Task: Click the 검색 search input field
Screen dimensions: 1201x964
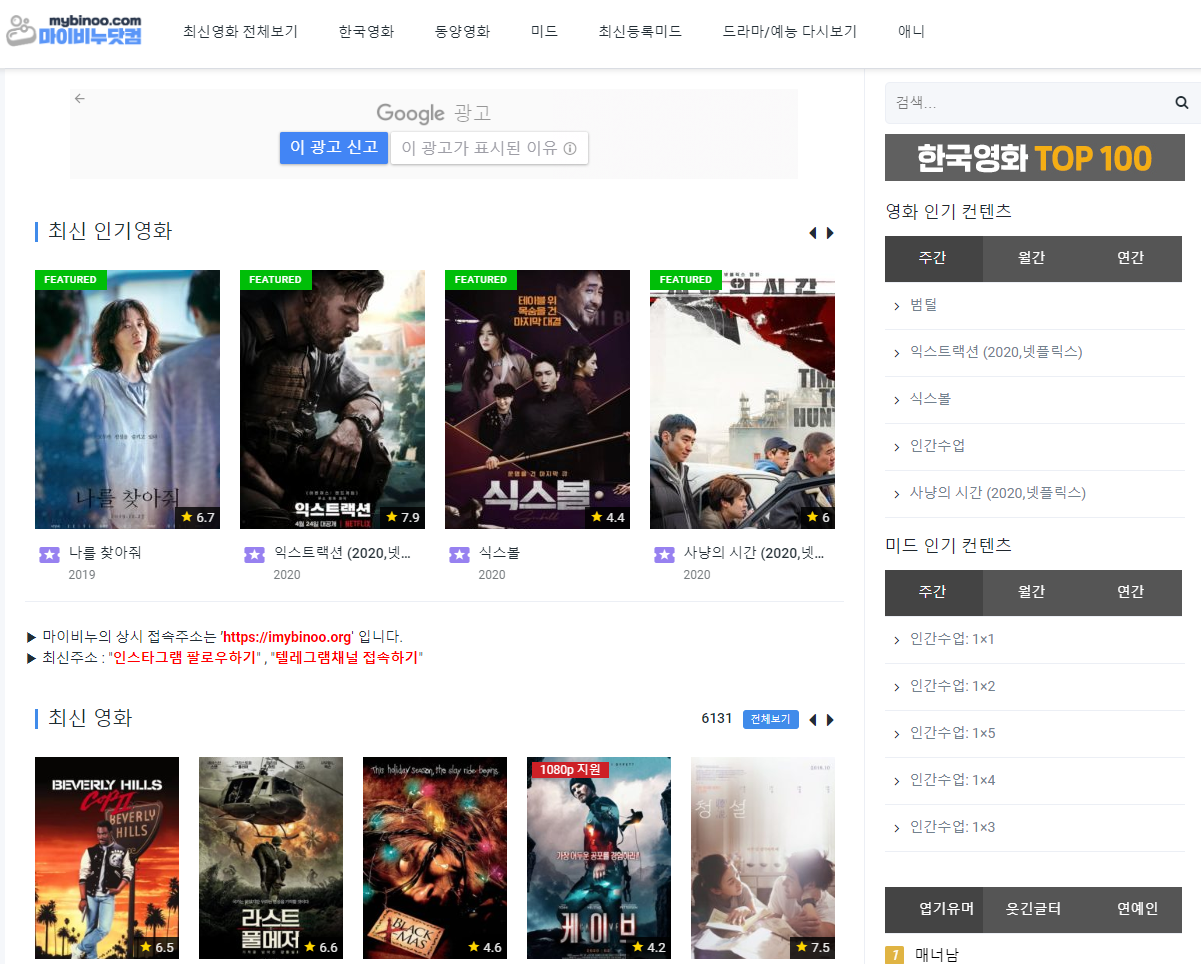Action: pyautogui.click(x=1028, y=103)
